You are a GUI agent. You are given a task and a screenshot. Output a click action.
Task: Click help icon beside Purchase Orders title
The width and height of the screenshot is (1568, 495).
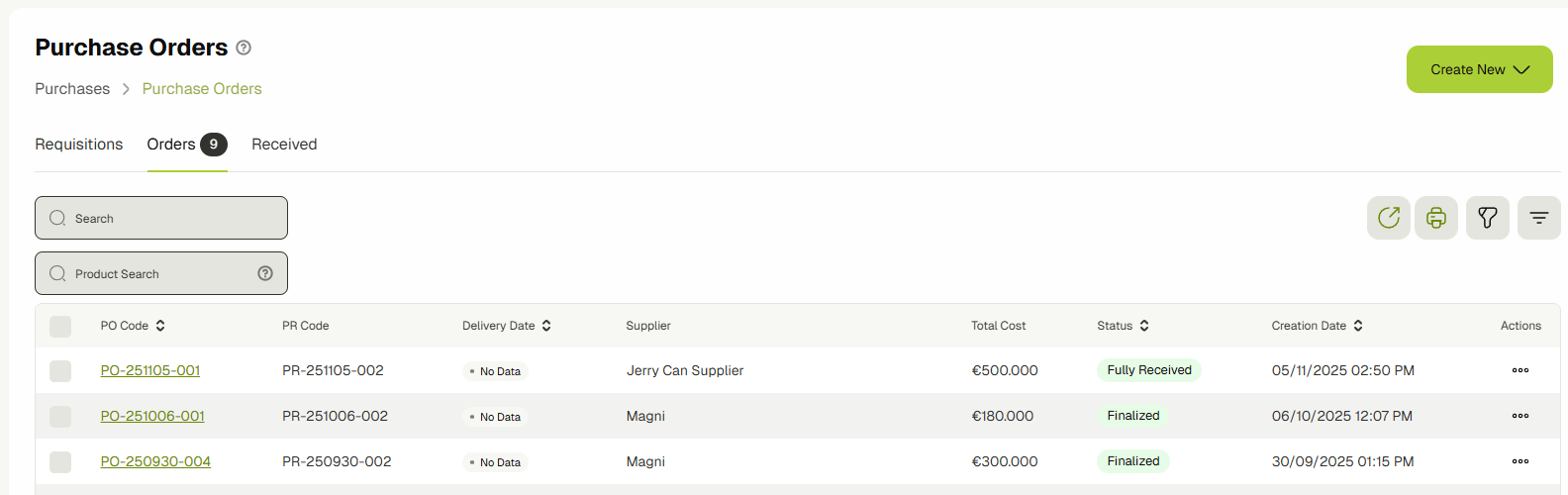click(x=244, y=48)
